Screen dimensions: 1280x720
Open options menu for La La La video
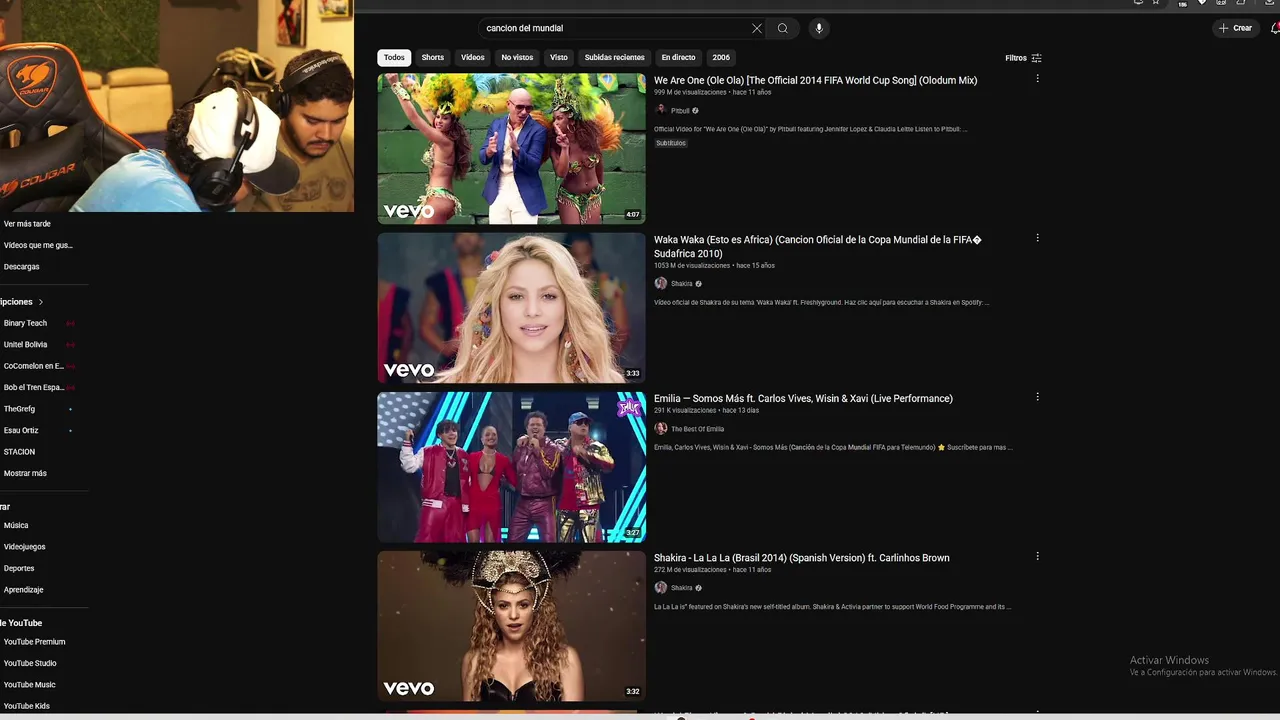tap(1037, 556)
